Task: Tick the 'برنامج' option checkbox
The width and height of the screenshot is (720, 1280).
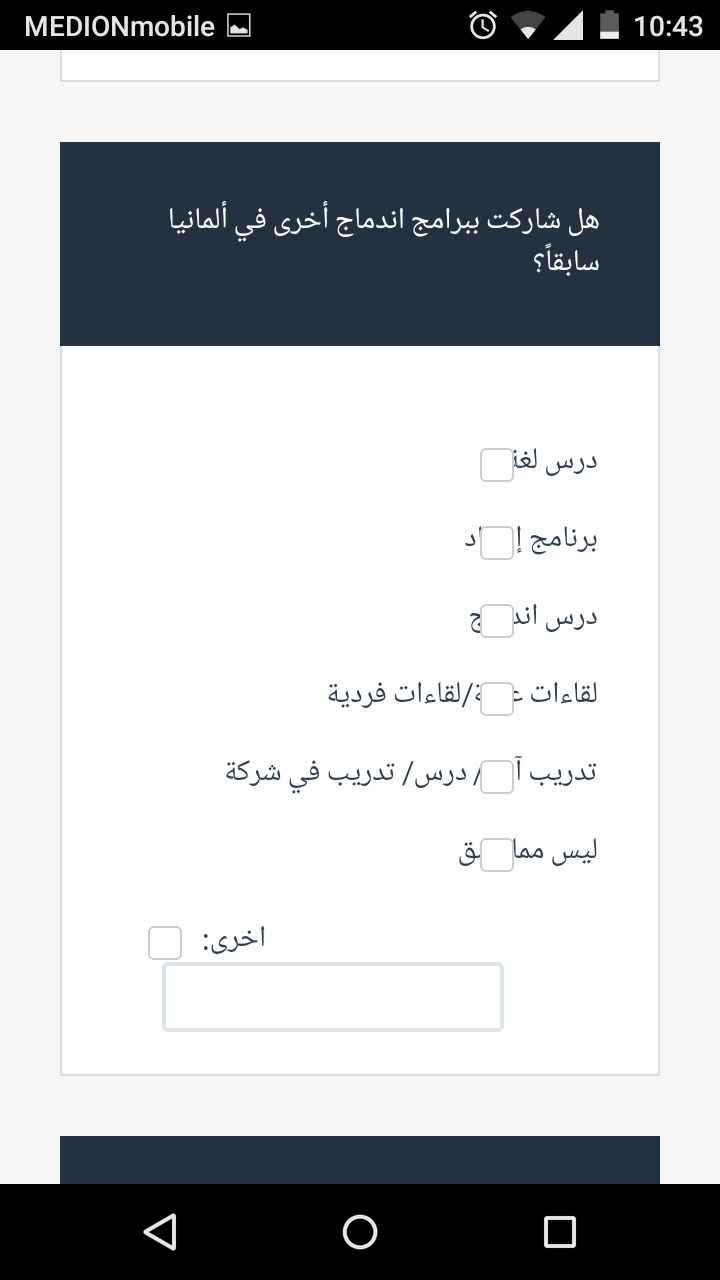Action: click(497, 543)
